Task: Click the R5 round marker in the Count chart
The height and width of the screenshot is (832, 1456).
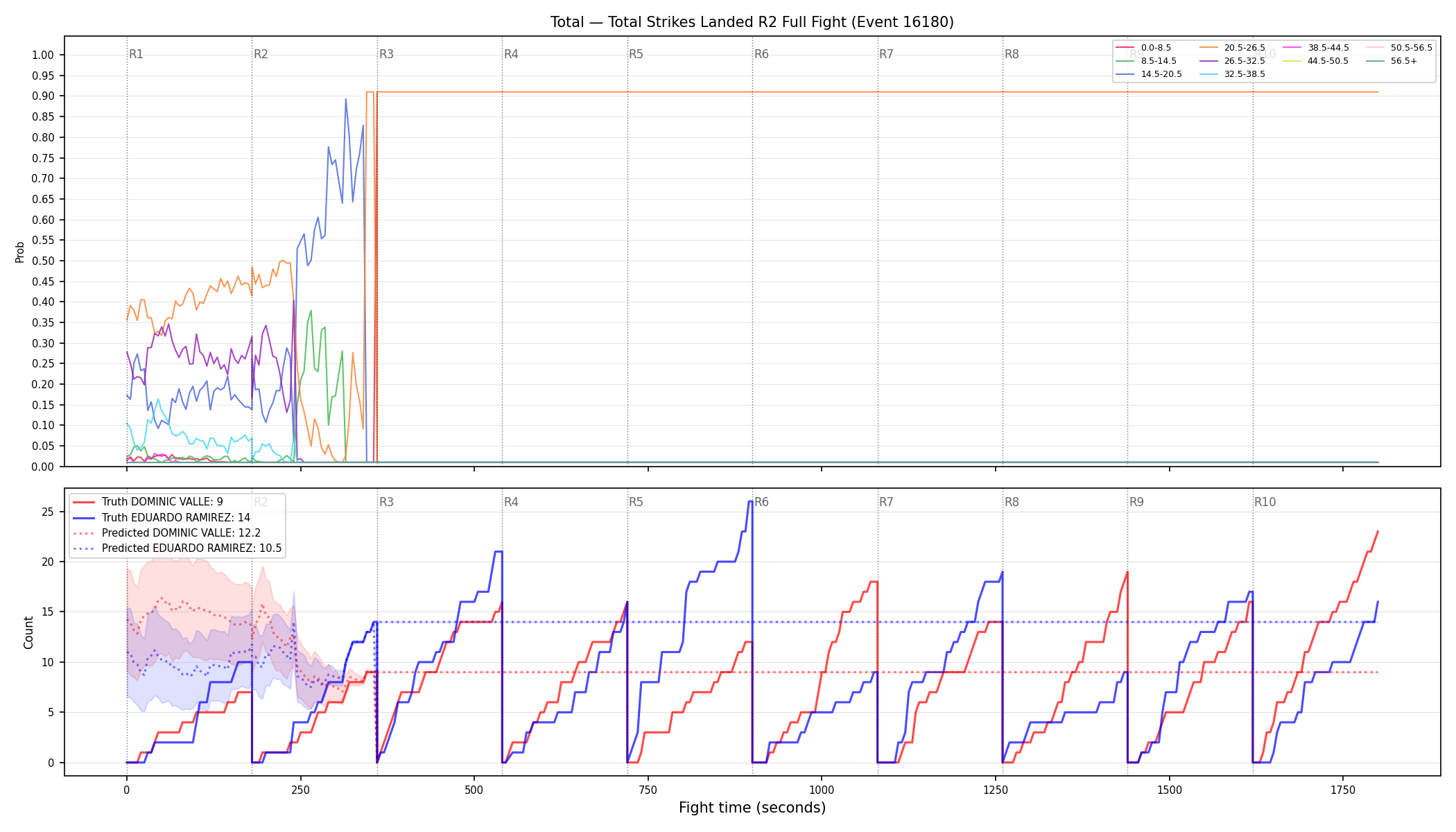Action: click(636, 502)
